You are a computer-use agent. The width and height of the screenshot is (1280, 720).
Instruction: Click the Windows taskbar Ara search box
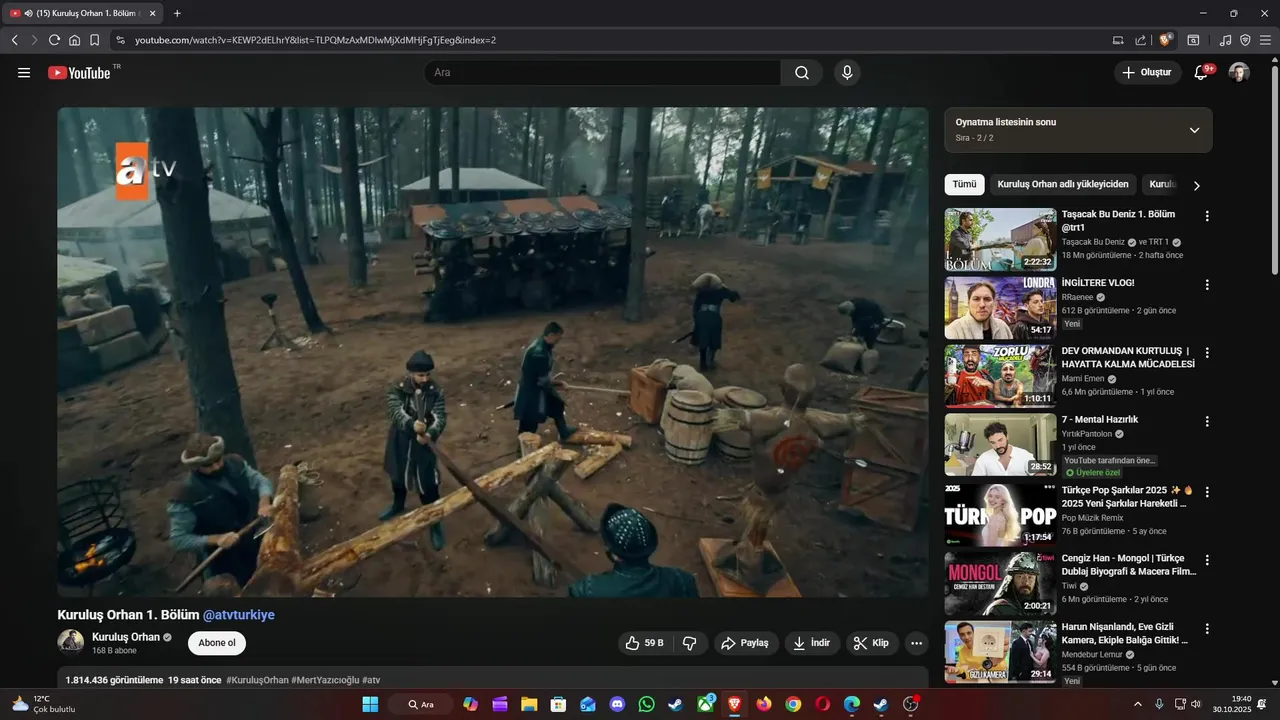[419, 704]
